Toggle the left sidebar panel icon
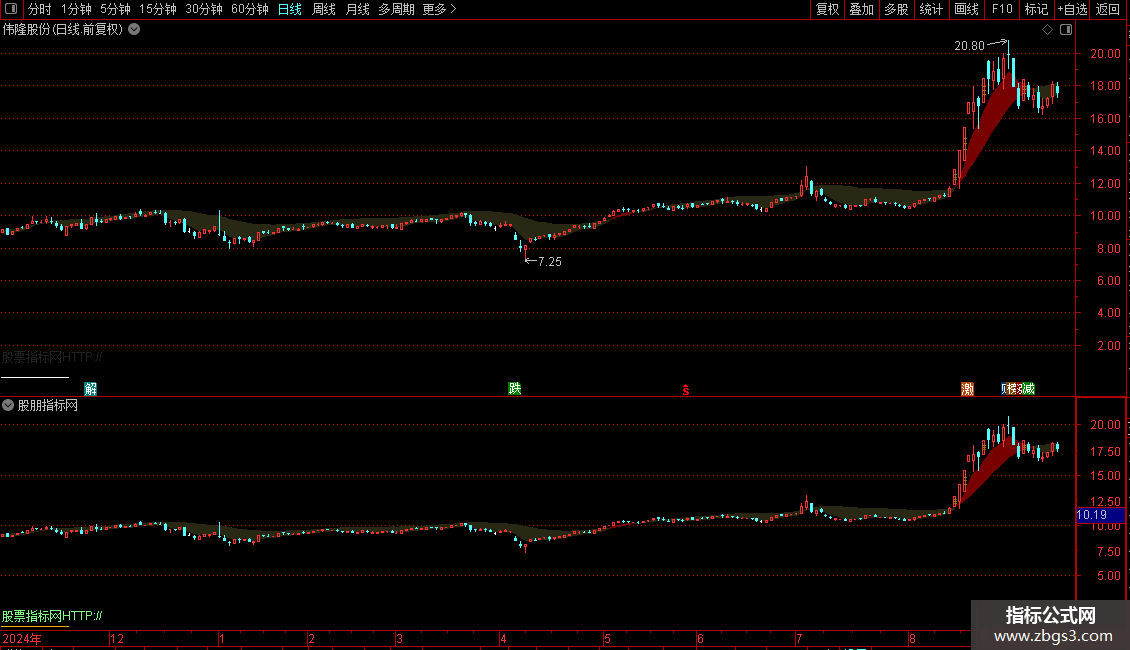1130x650 pixels. [11, 9]
